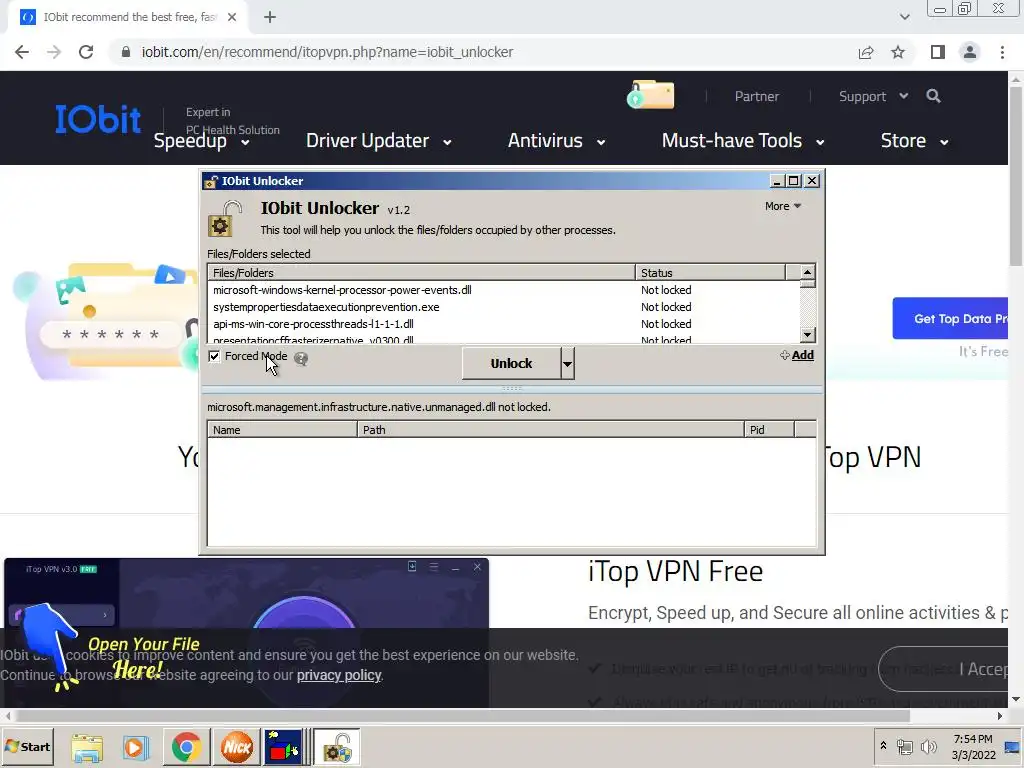Open the privacy policy link
This screenshot has height=768, width=1024.
click(339, 675)
